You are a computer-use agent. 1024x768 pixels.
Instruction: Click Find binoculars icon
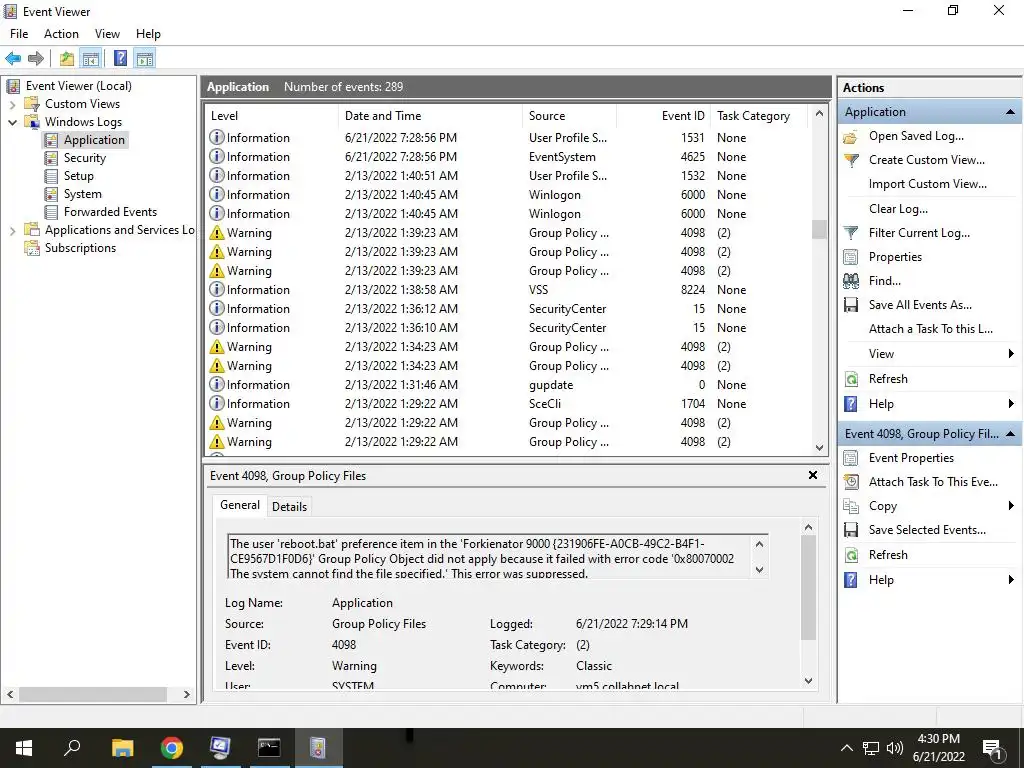pyautogui.click(x=851, y=281)
